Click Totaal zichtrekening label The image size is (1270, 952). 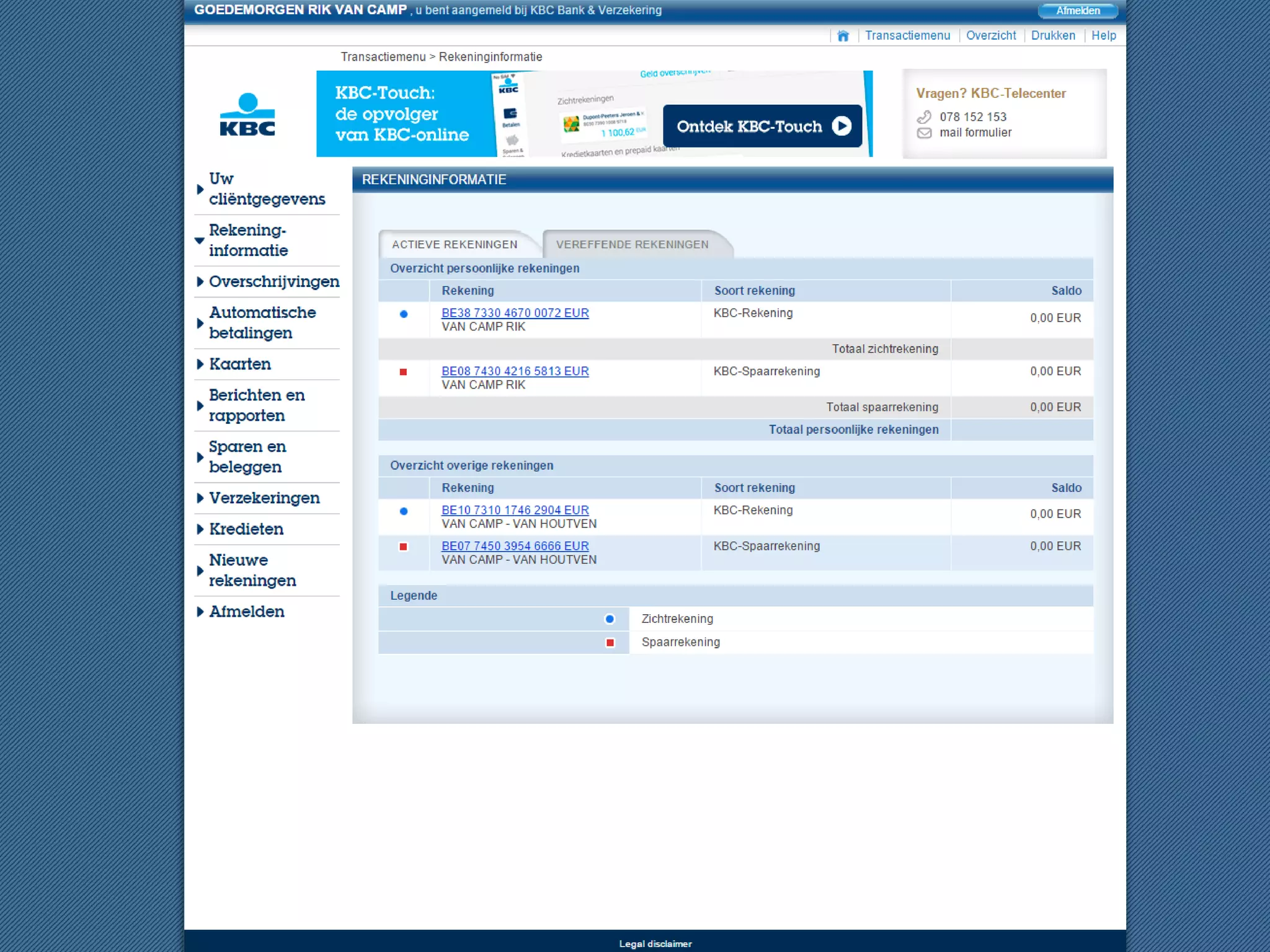pos(885,349)
